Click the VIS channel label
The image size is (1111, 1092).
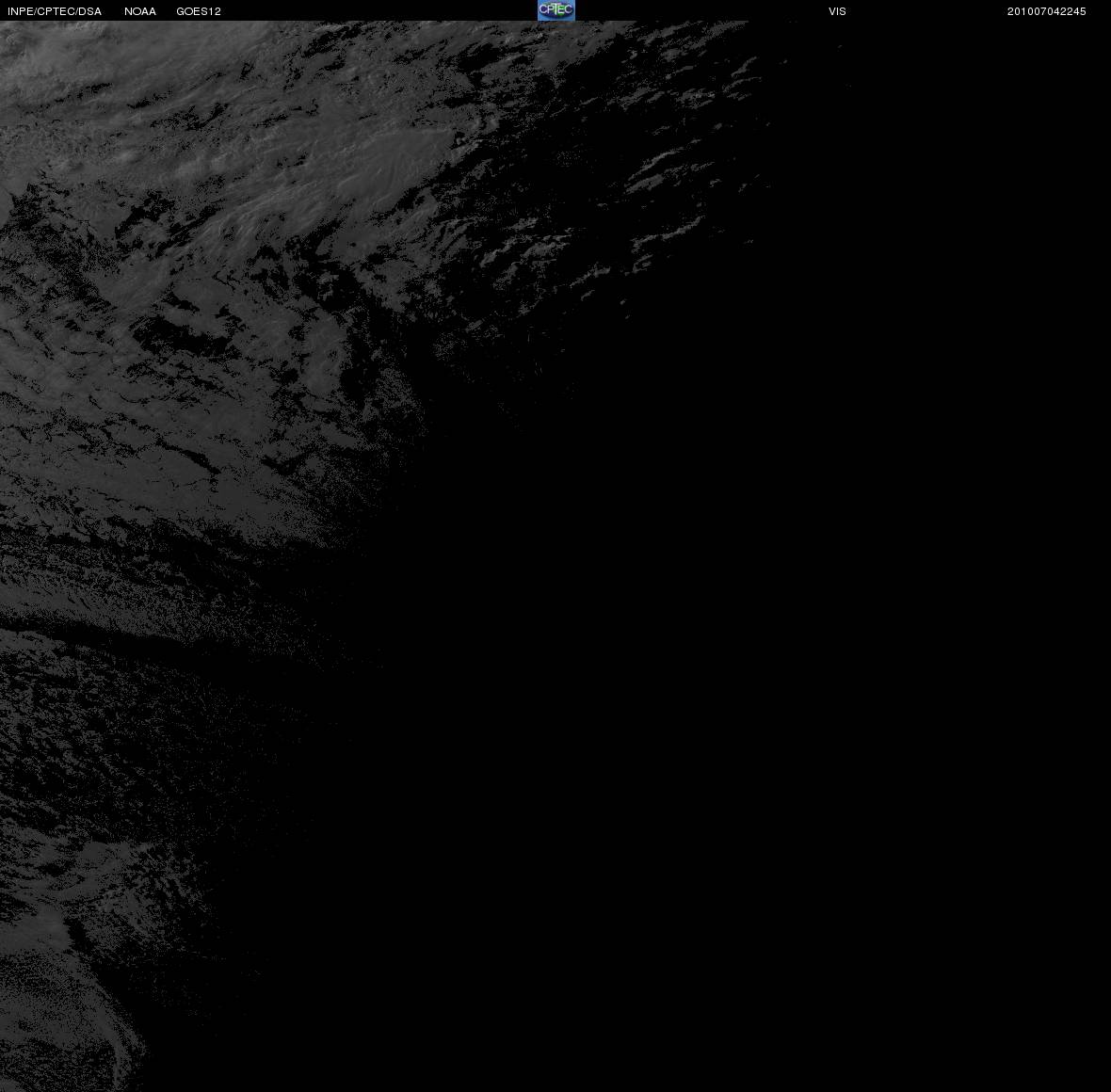[x=838, y=11]
